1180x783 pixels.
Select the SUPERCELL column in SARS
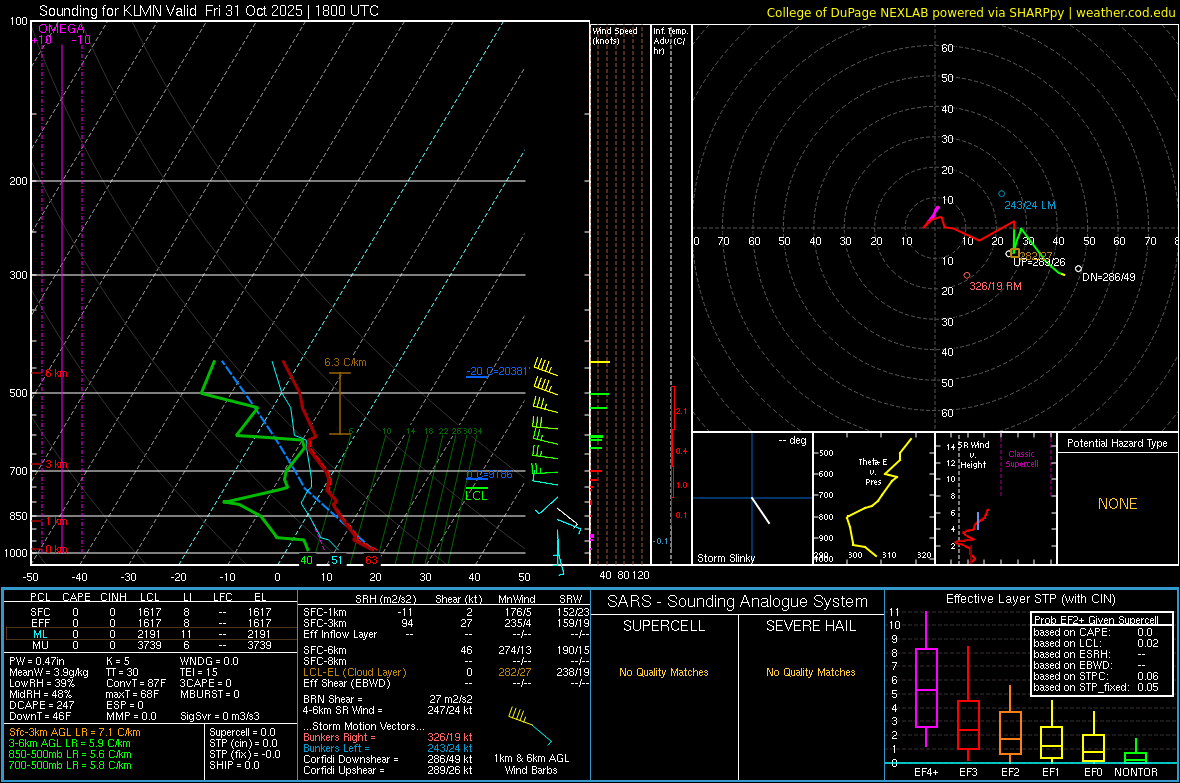pos(664,626)
